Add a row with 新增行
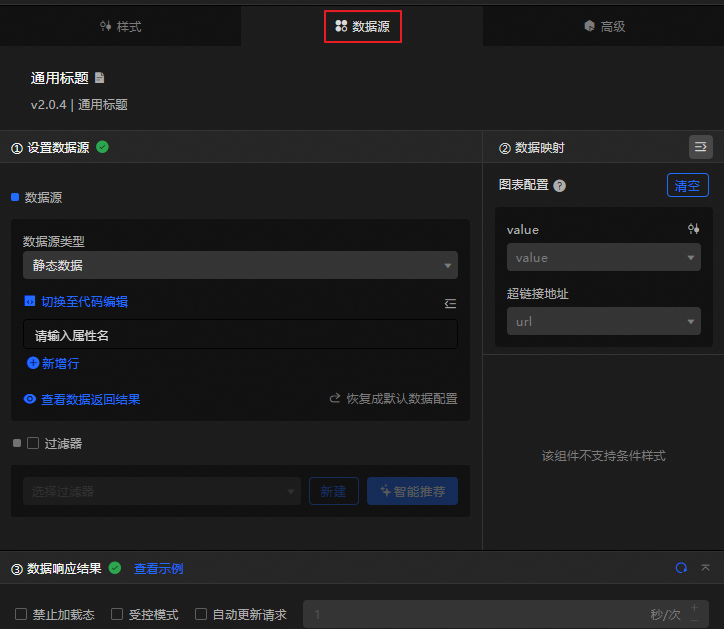Screen dimensions: 724x629 click(x=60, y=363)
